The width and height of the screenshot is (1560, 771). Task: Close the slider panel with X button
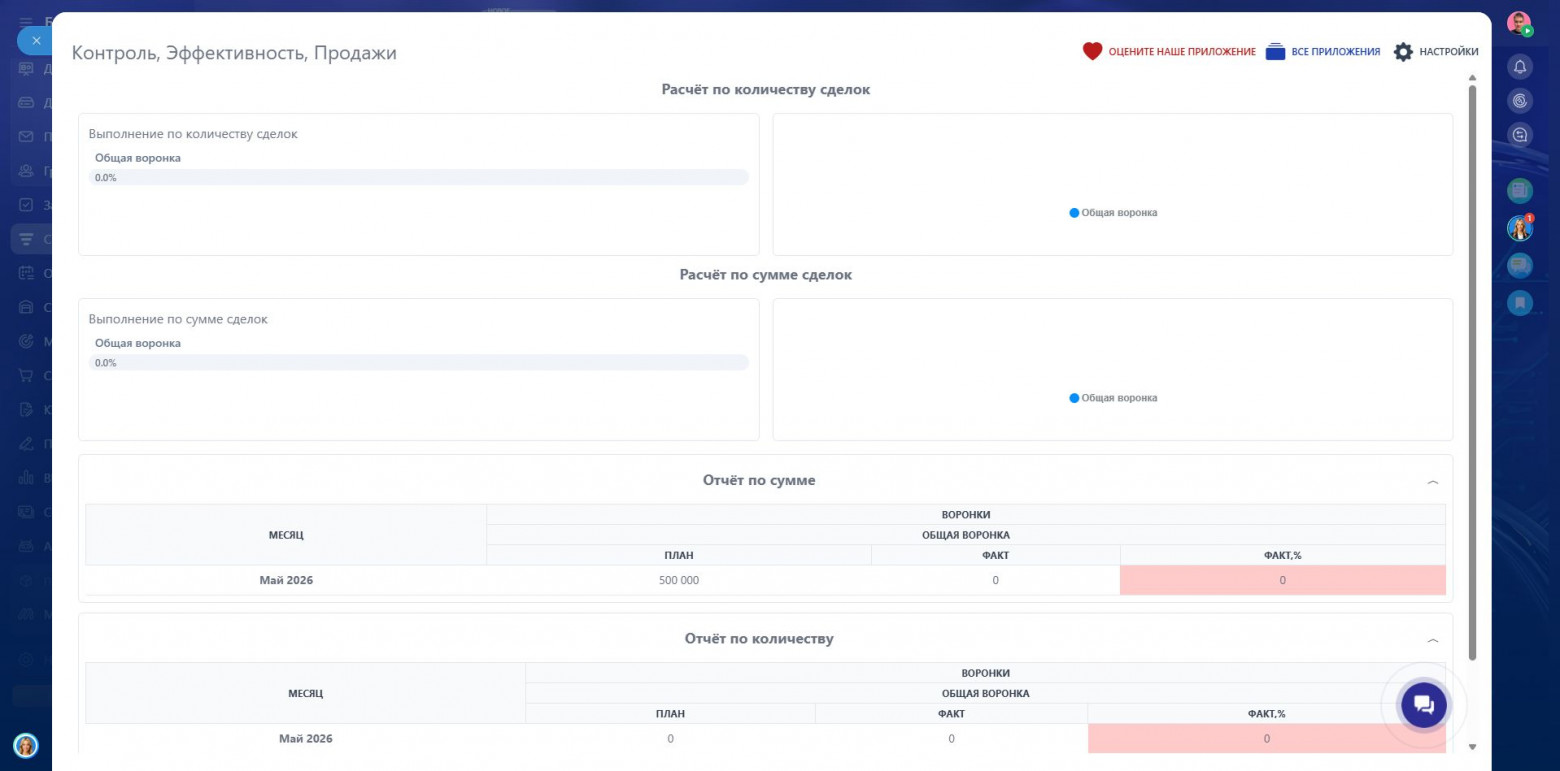36,41
